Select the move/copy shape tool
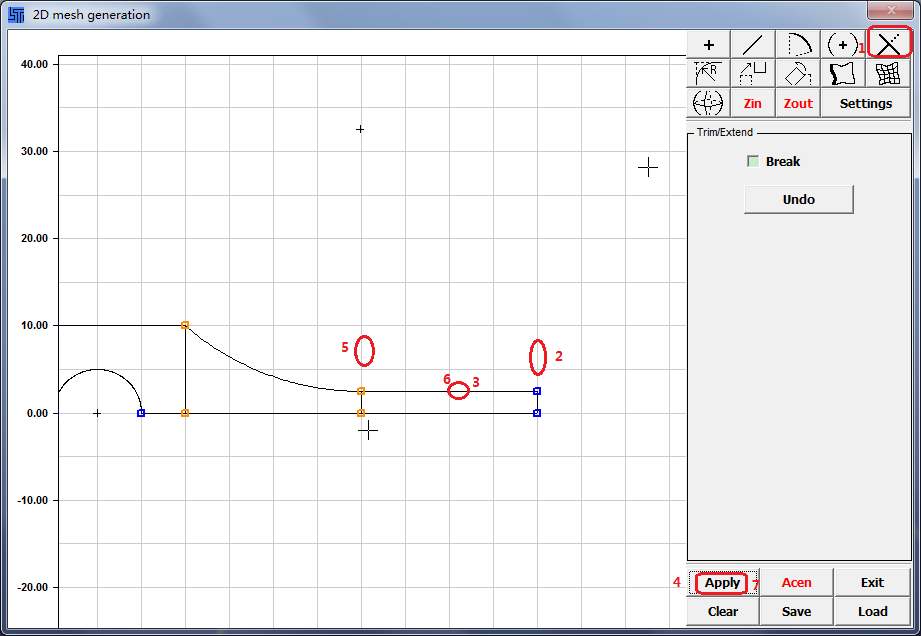 pyautogui.click(x=753, y=73)
